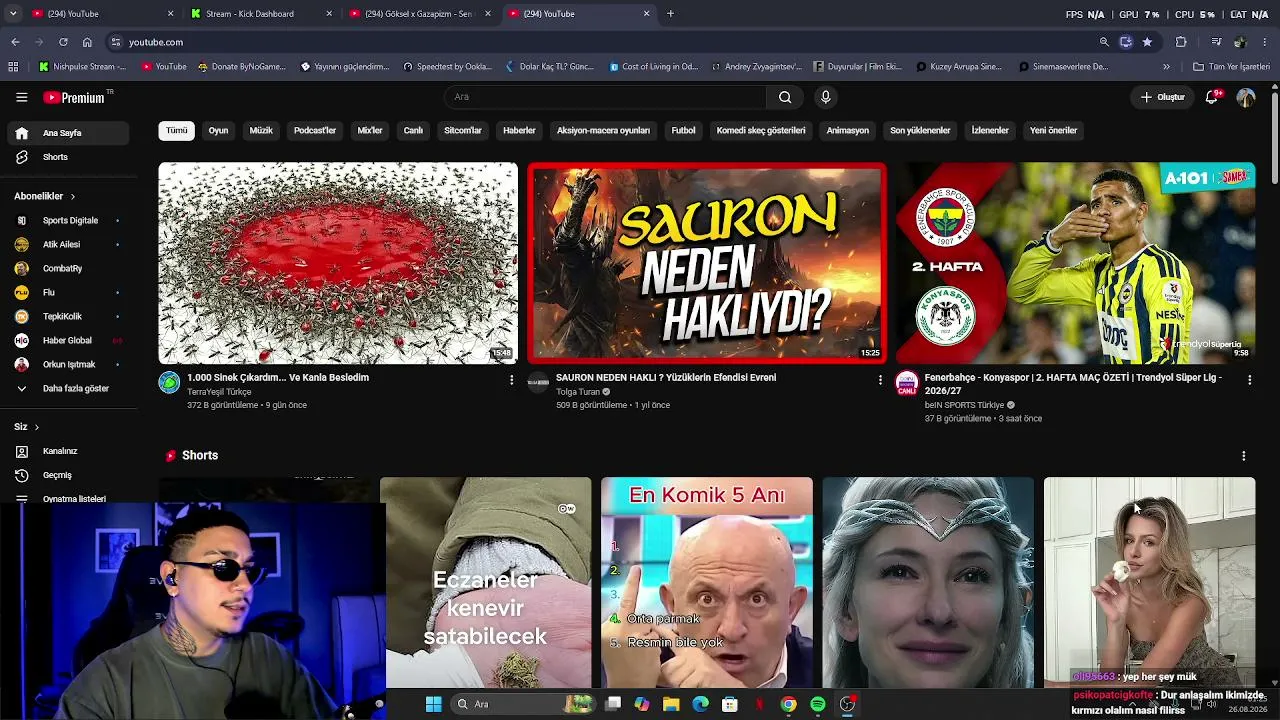Open the En Komik 5 Anı short
Screen dimensions: 1280x720
tap(707, 583)
